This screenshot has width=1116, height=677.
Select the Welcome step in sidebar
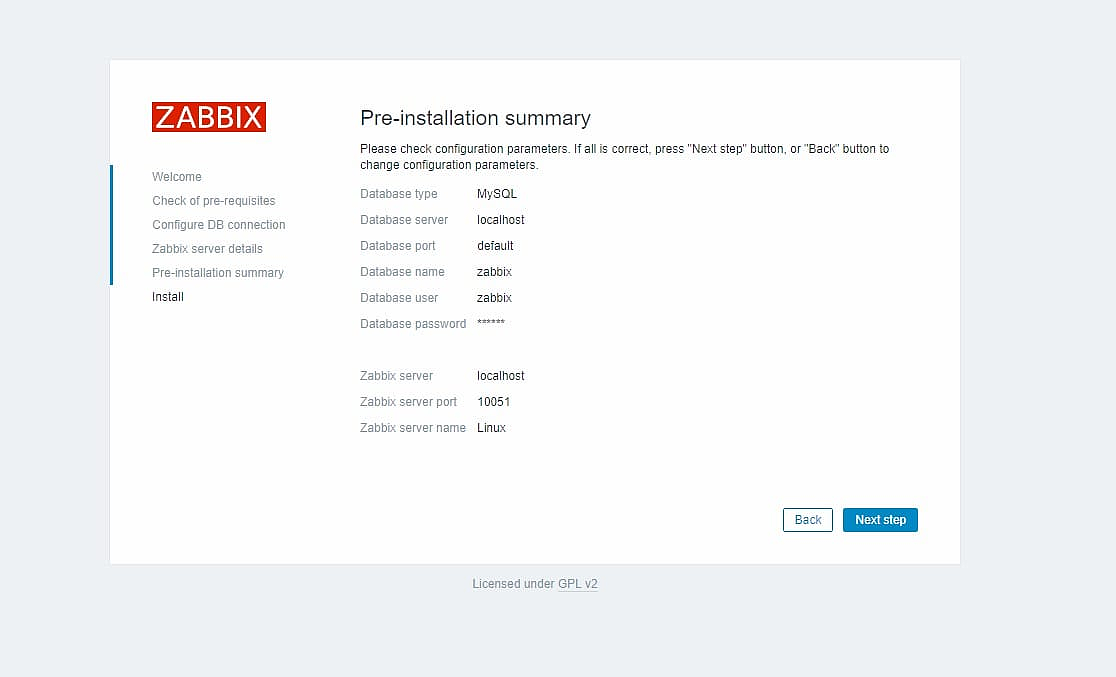point(177,177)
